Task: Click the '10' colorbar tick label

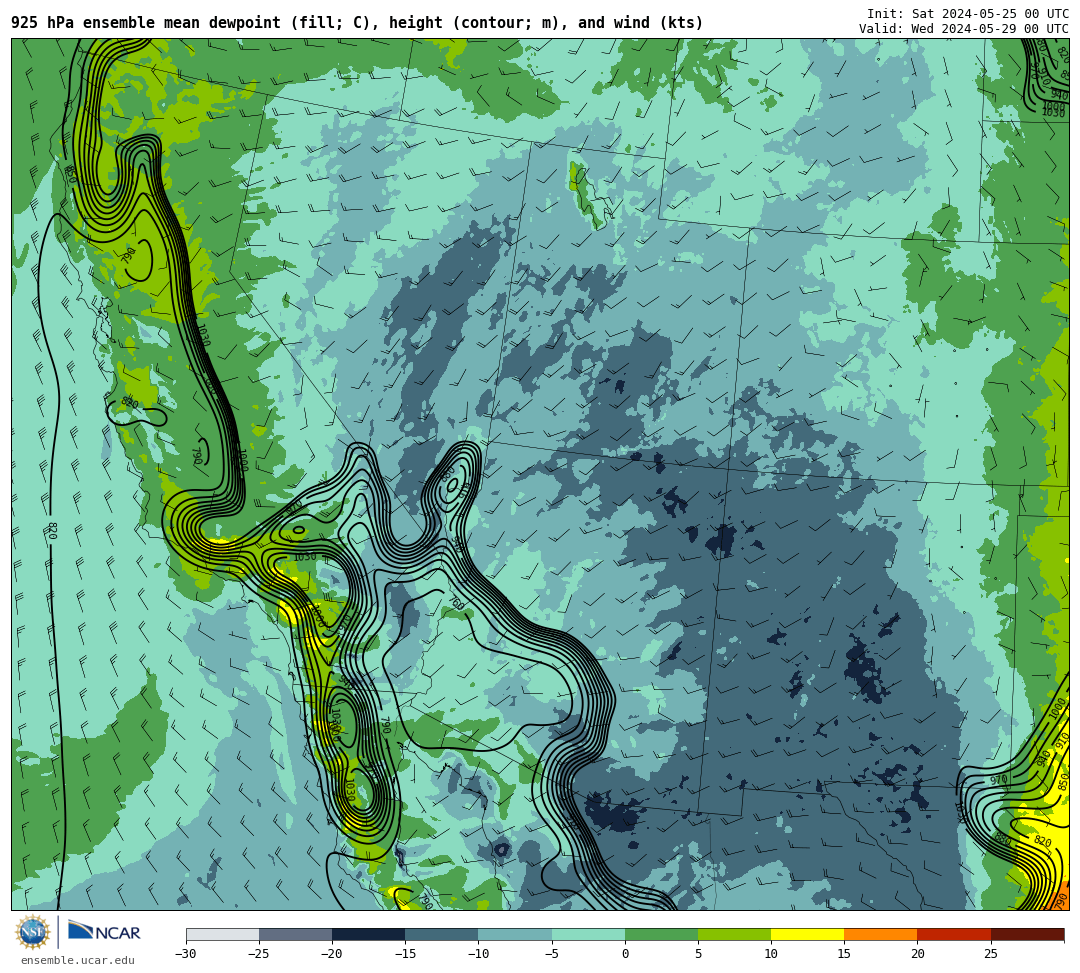Action: pos(771,954)
